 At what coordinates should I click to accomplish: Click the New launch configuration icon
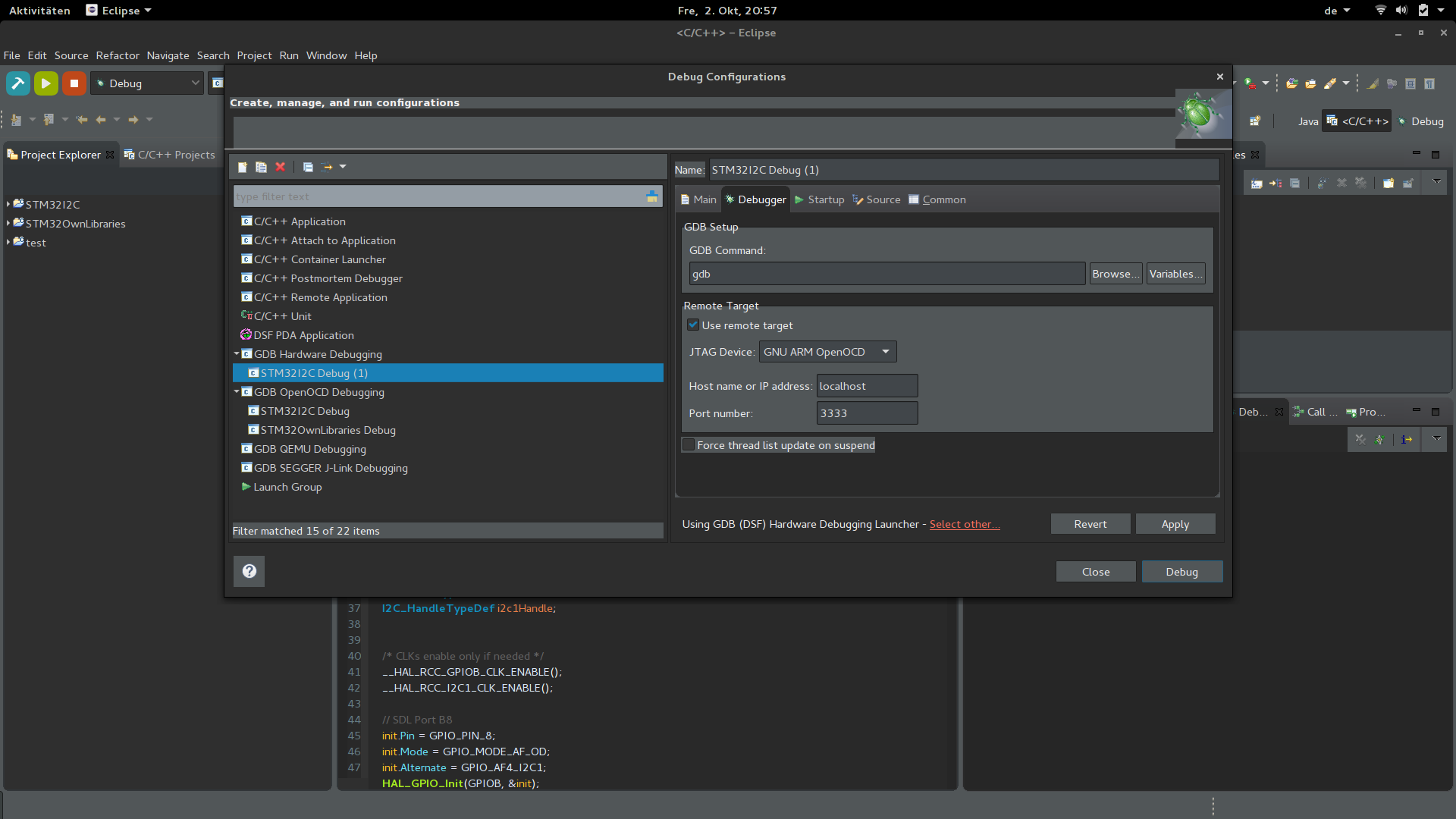pyautogui.click(x=243, y=167)
